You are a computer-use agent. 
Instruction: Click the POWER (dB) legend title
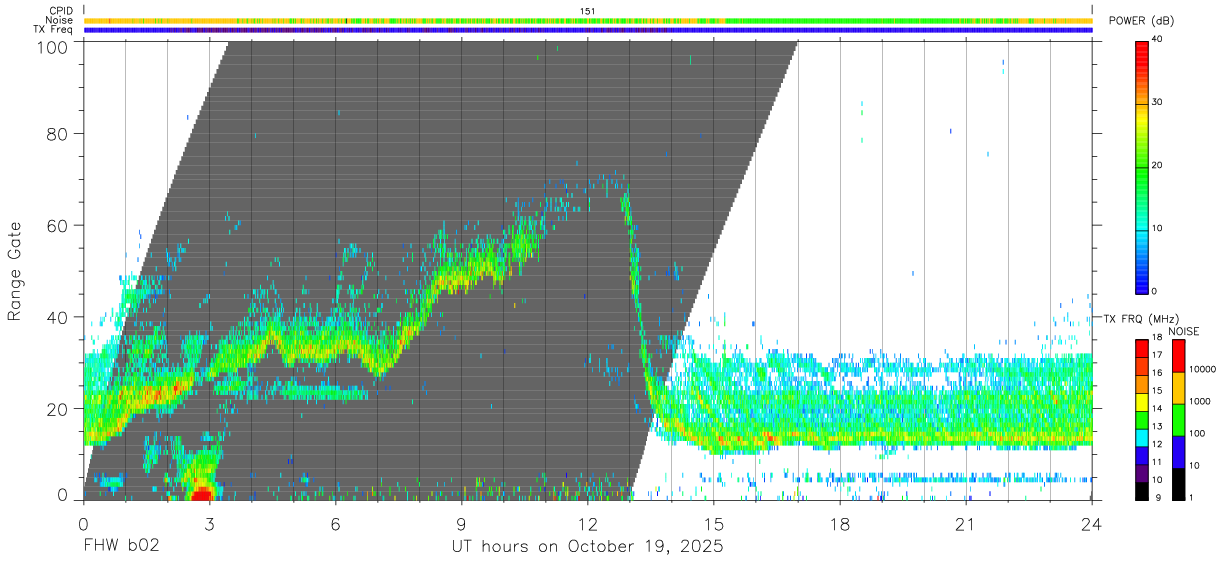pyautogui.click(x=1142, y=21)
